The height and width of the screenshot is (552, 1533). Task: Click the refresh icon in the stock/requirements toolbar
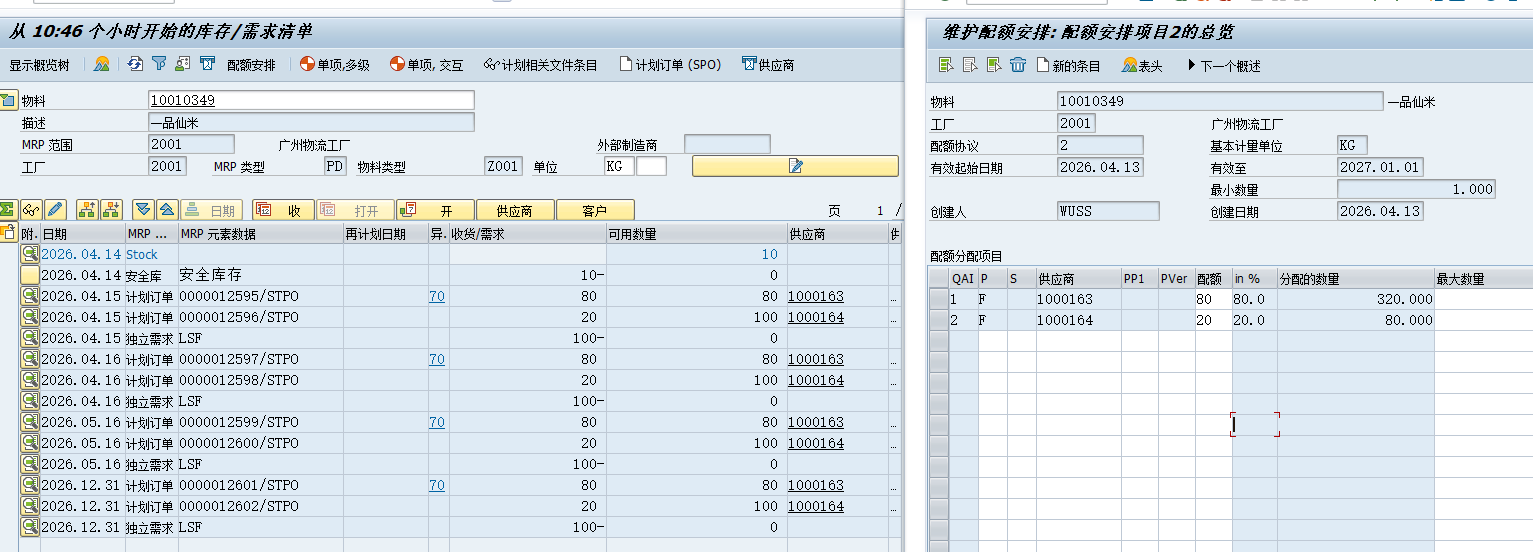pos(135,65)
